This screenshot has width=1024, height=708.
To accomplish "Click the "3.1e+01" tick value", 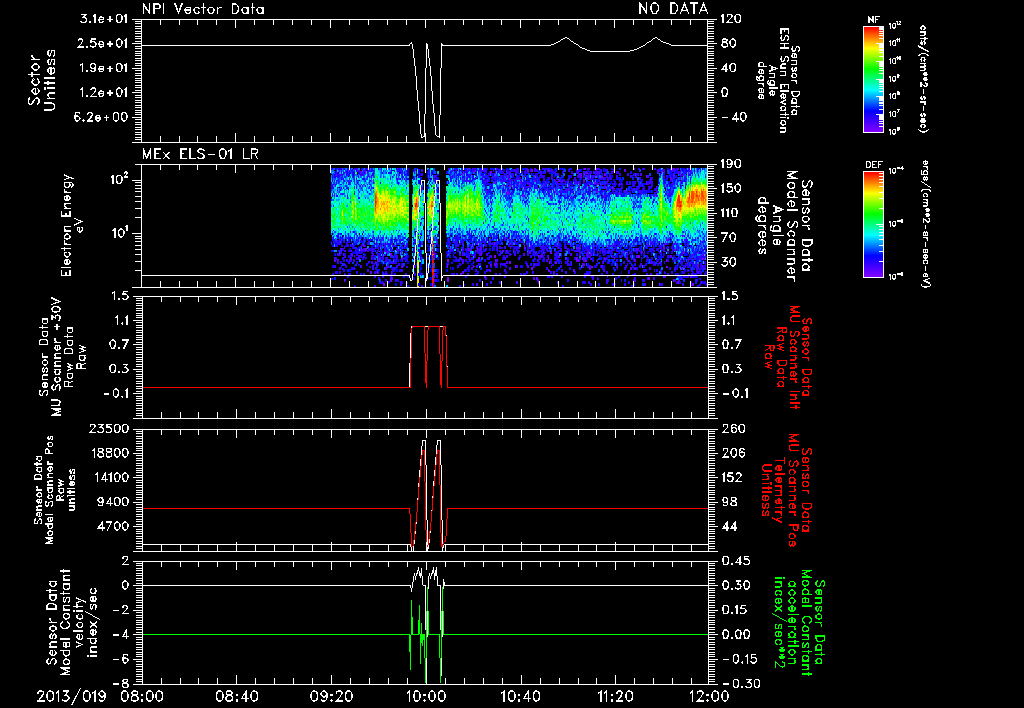I will coord(104,18).
